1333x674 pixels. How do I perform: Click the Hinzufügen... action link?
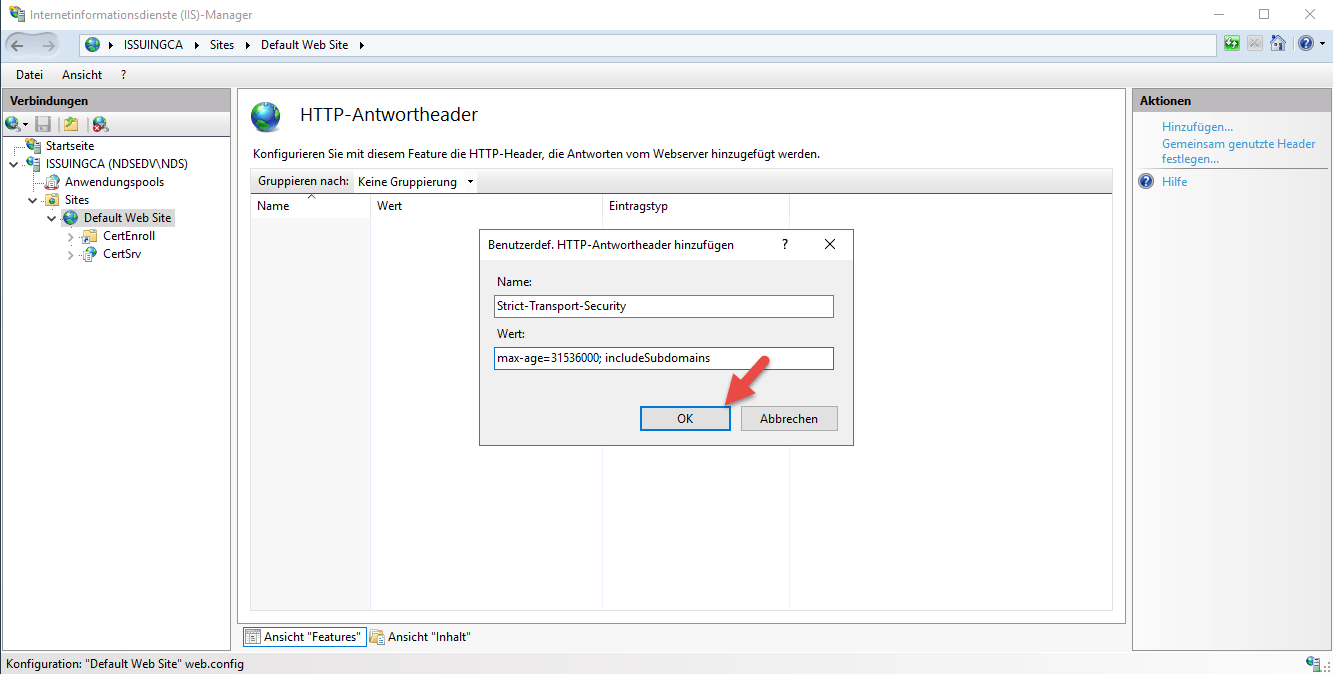(x=1197, y=127)
